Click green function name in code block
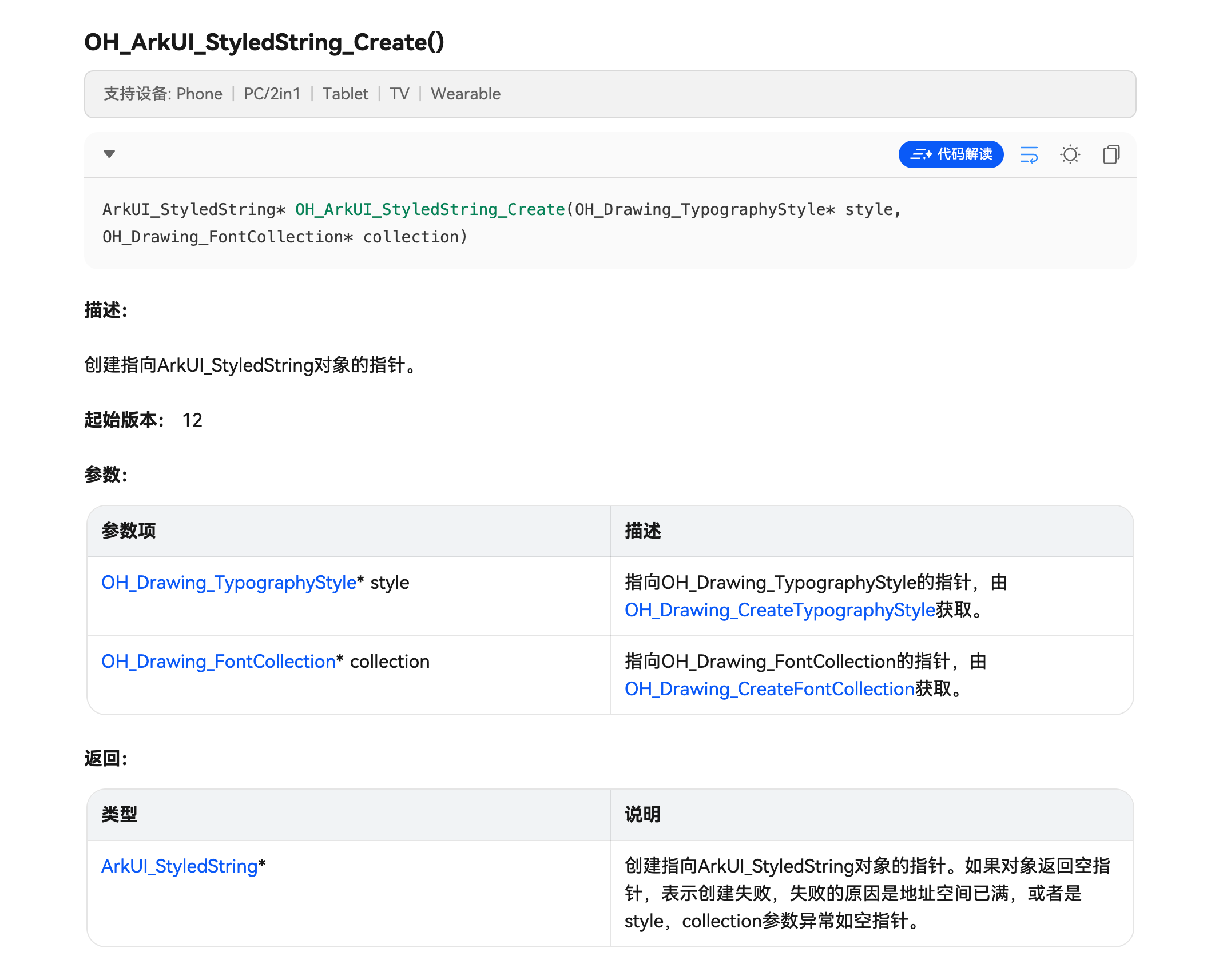 (x=430, y=209)
